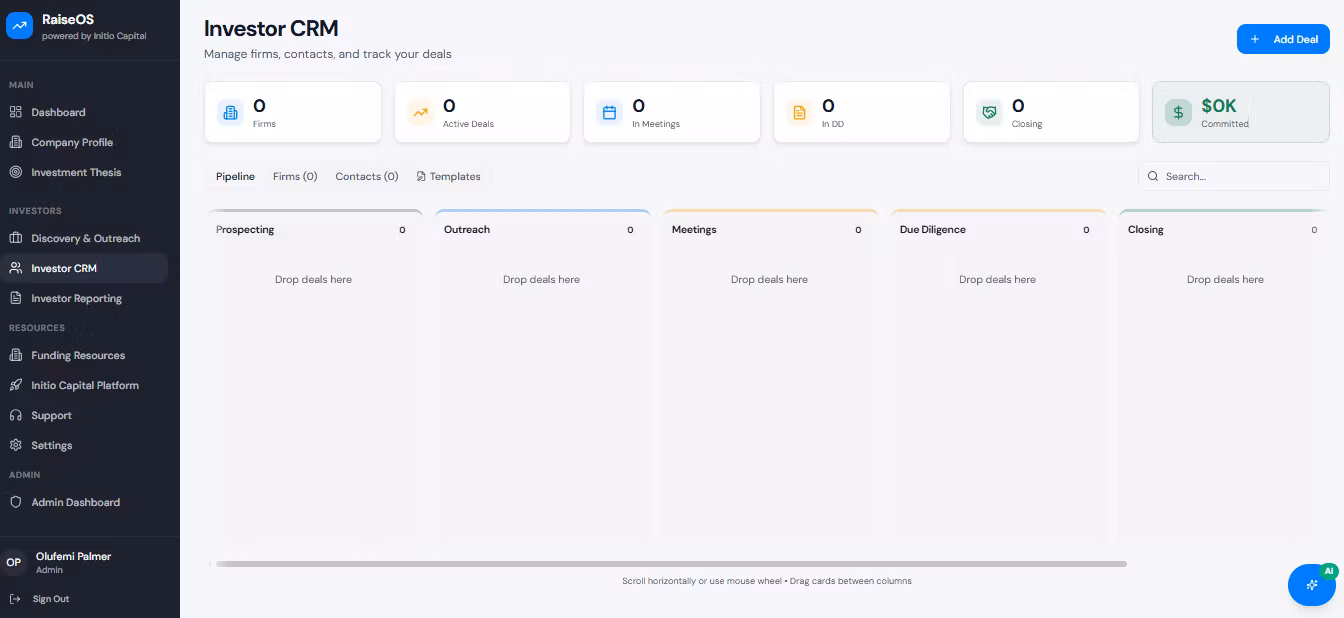Click the Add Deal button
The height and width of the screenshot is (618, 1344).
pos(1283,39)
